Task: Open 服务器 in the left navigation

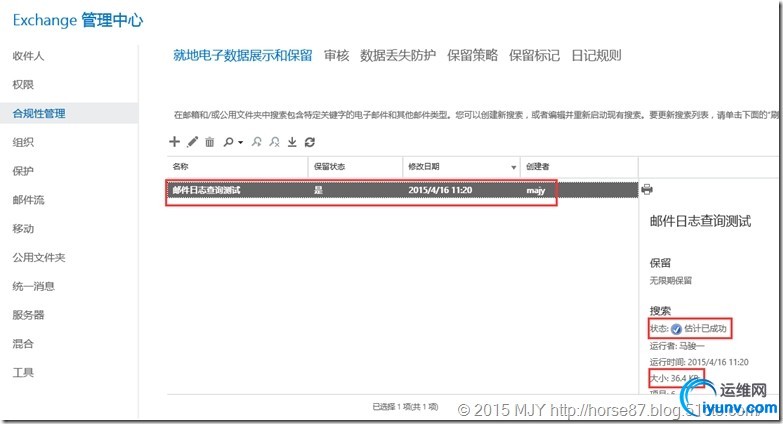Action: [x=28, y=315]
